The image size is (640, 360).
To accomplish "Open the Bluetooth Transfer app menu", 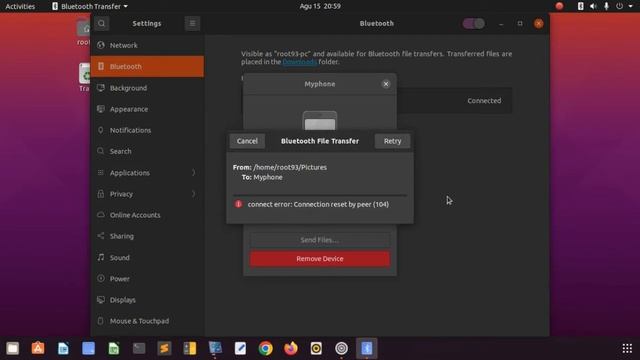I will click(x=90, y=6).
